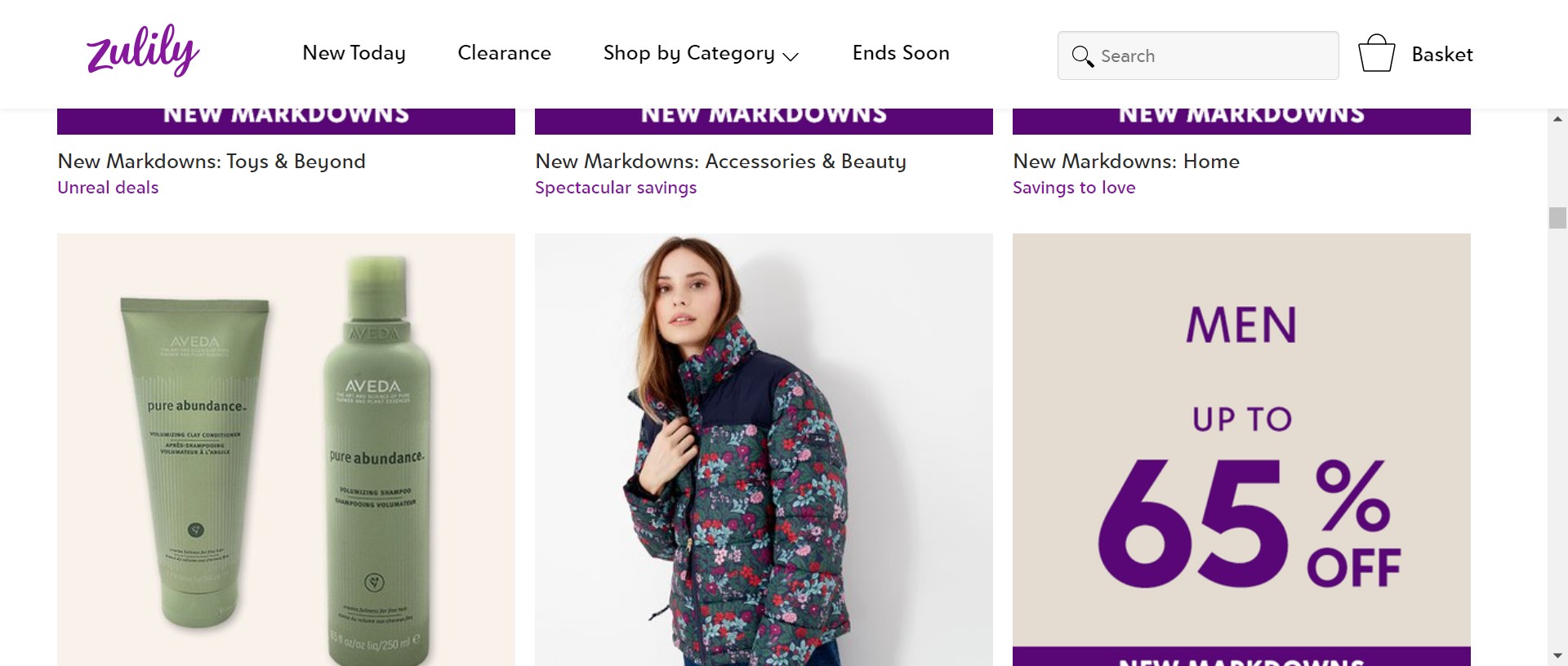Screen dimensions: 1568x666
Task: Open New Markdowns: Home
Action: coord(1126,162)
